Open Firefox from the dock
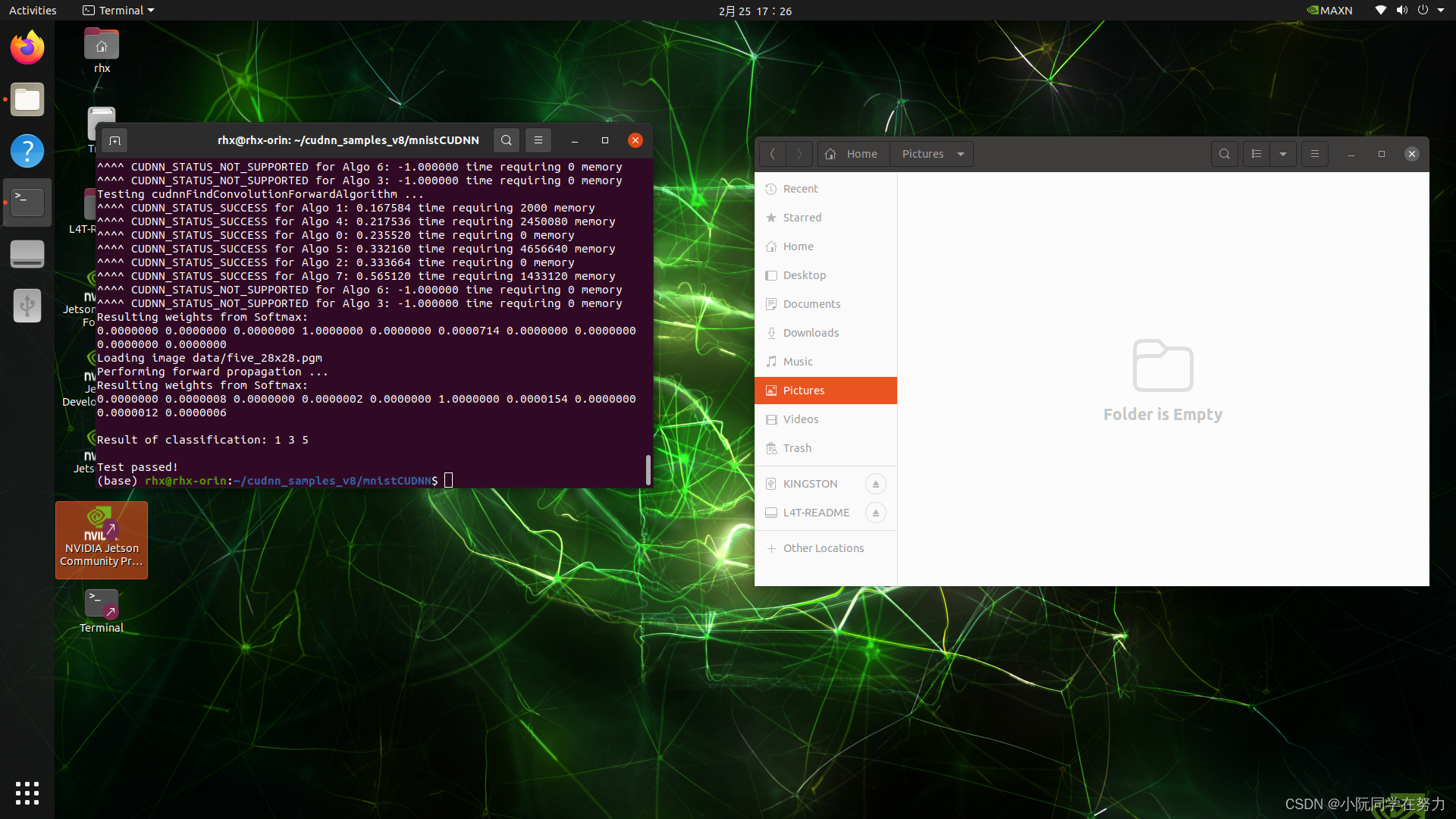 pyautogui.click(x=27, y=48)
